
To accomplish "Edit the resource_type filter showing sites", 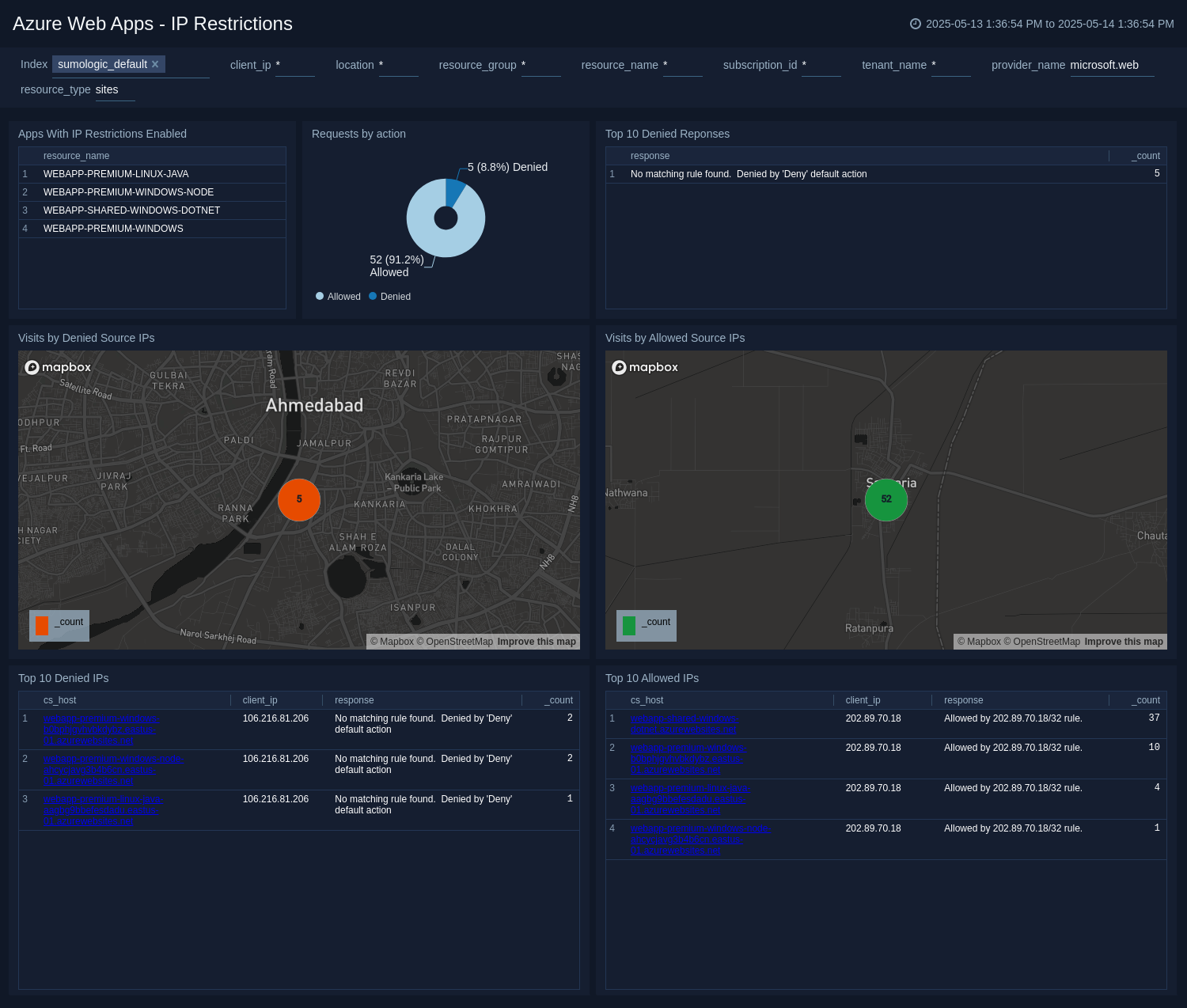I will click(115, 89).
